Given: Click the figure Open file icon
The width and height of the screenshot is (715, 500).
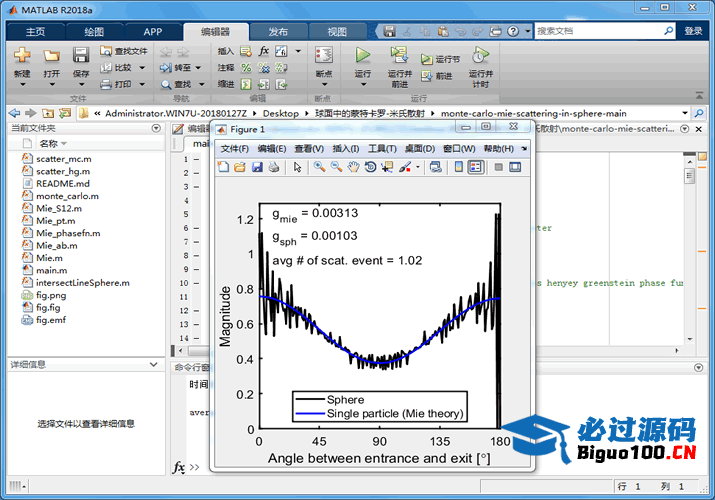Looking at the screenshot, I should (240, 167).
